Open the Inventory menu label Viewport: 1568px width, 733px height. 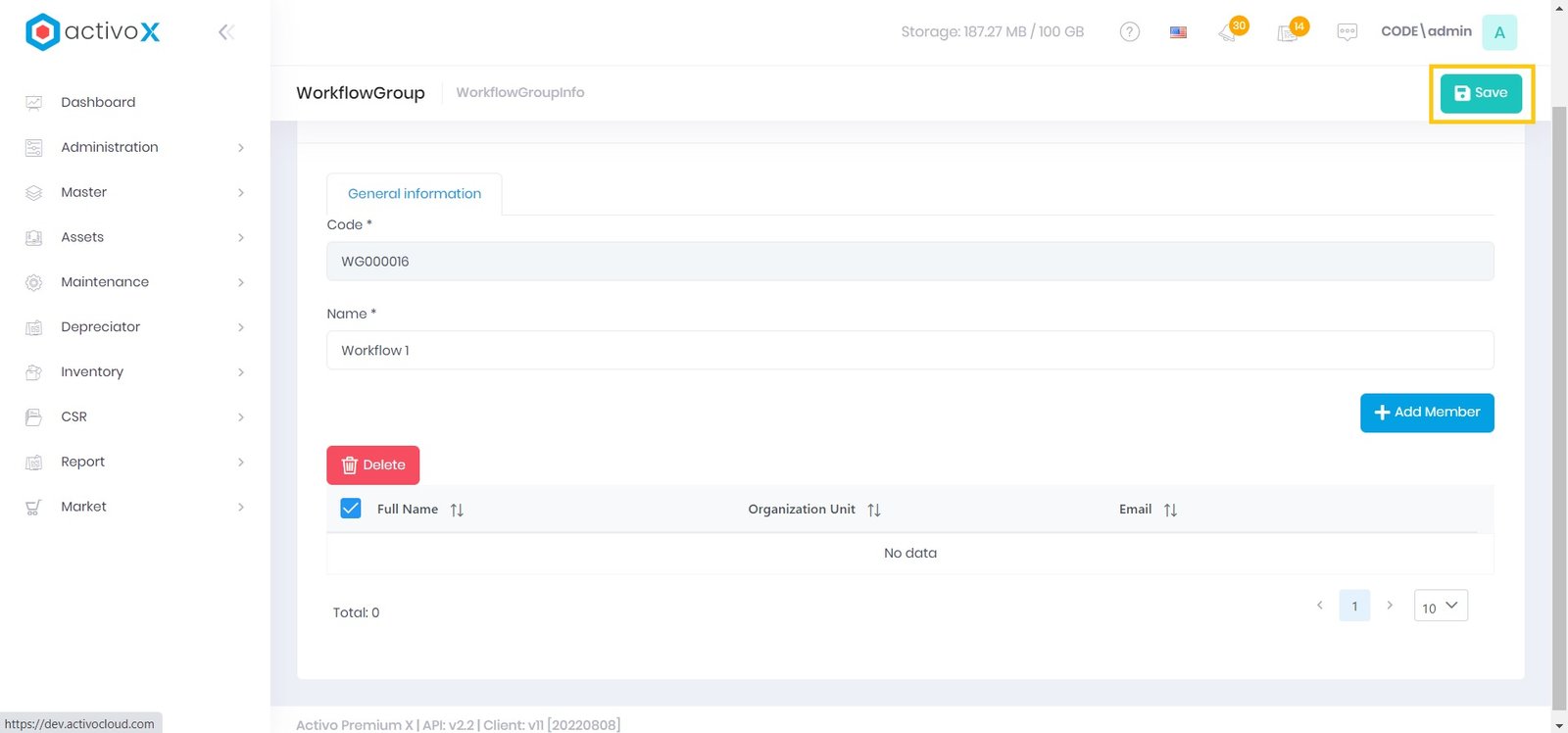(x=92, y=372)
